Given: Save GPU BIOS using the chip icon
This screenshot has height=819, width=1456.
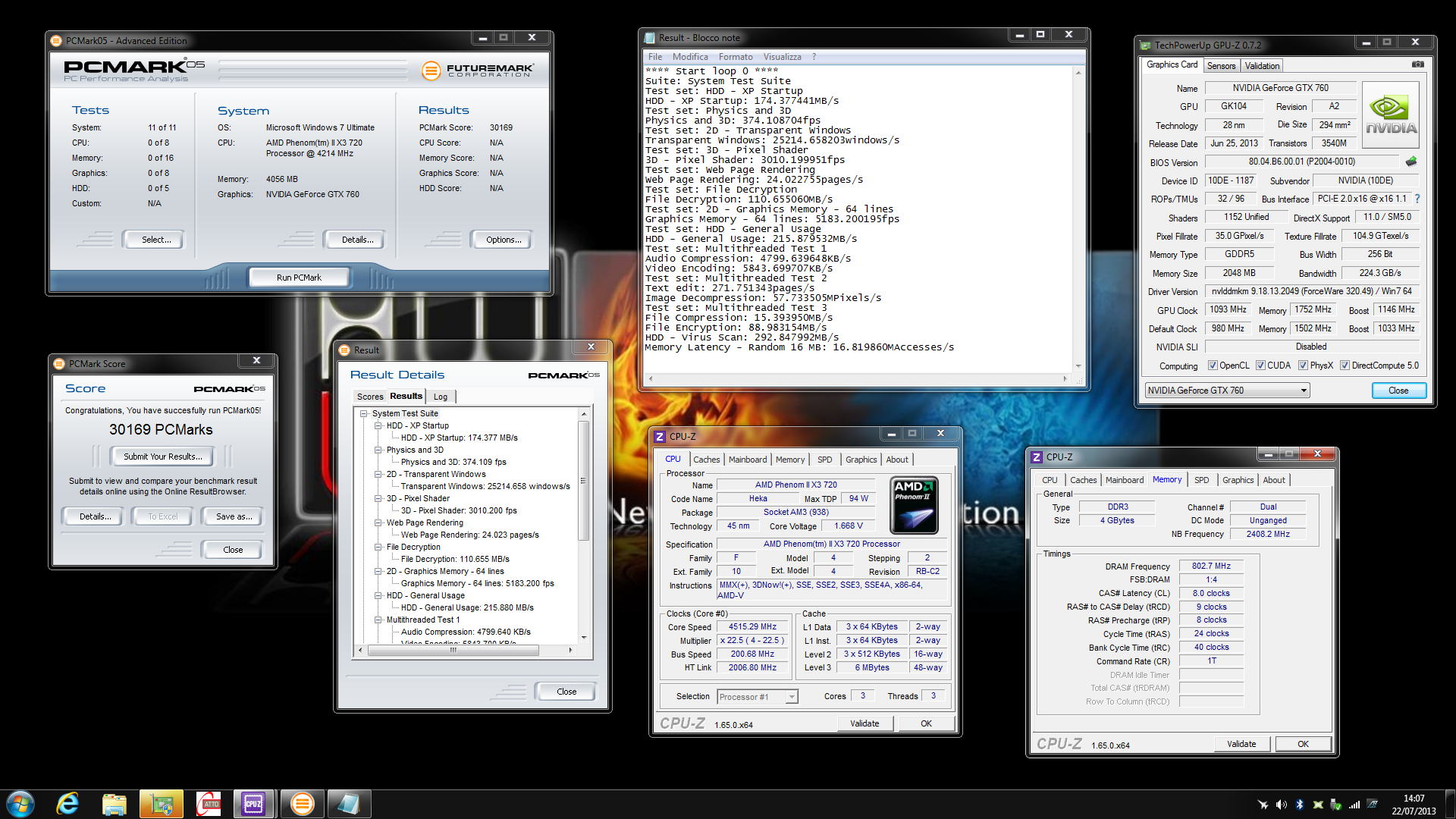Looking at the screenshot, I should pyautogui.click(x=1411, y=162).
